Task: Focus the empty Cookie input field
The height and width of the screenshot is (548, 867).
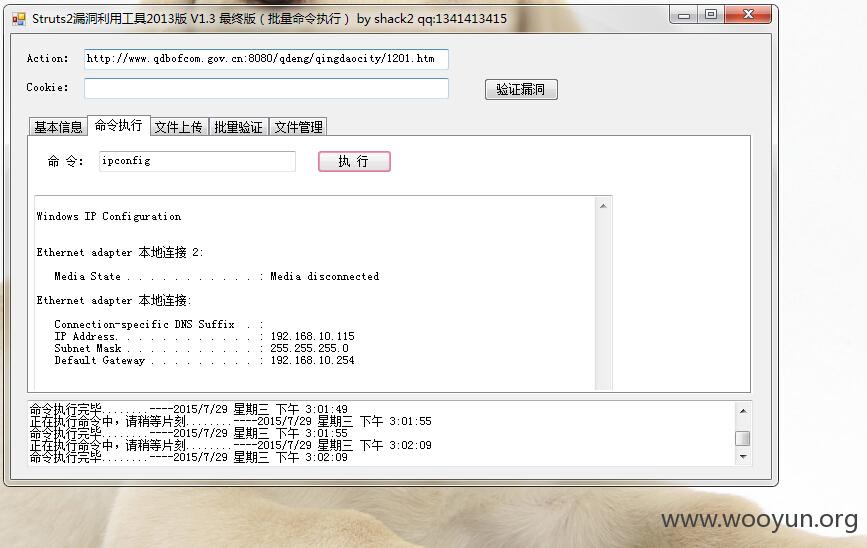Action: click(x=266, y=88)
